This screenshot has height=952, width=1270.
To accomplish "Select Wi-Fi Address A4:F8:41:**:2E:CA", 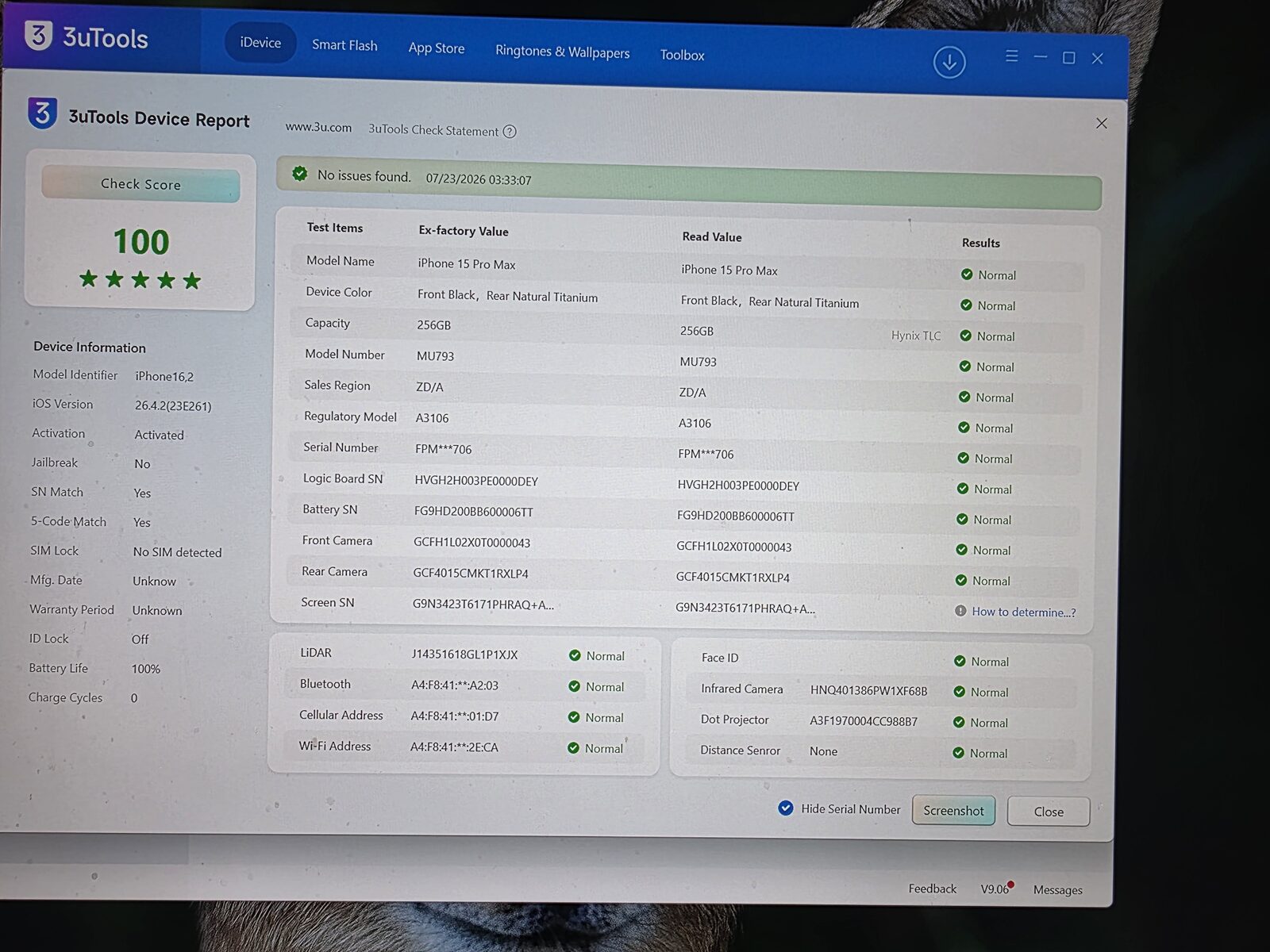I will click(x=454, y=747).
